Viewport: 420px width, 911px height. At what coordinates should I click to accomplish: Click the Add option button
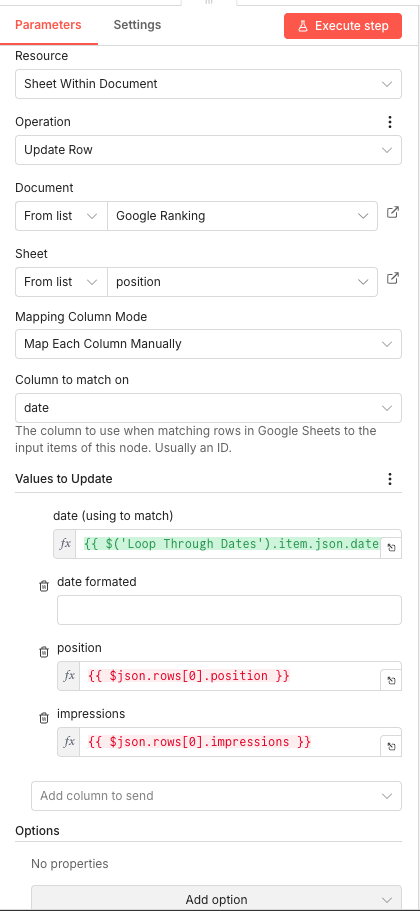click(x=216, y=899)
